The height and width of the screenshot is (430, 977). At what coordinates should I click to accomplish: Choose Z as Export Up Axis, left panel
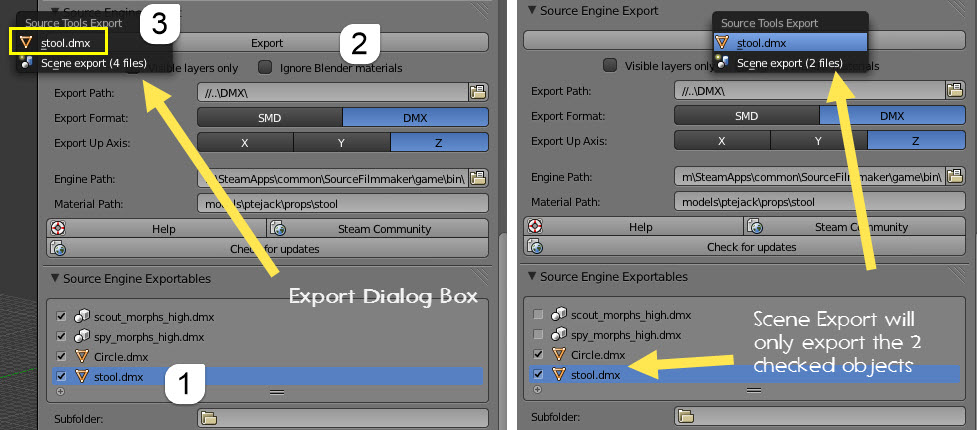tap(439, 142)
